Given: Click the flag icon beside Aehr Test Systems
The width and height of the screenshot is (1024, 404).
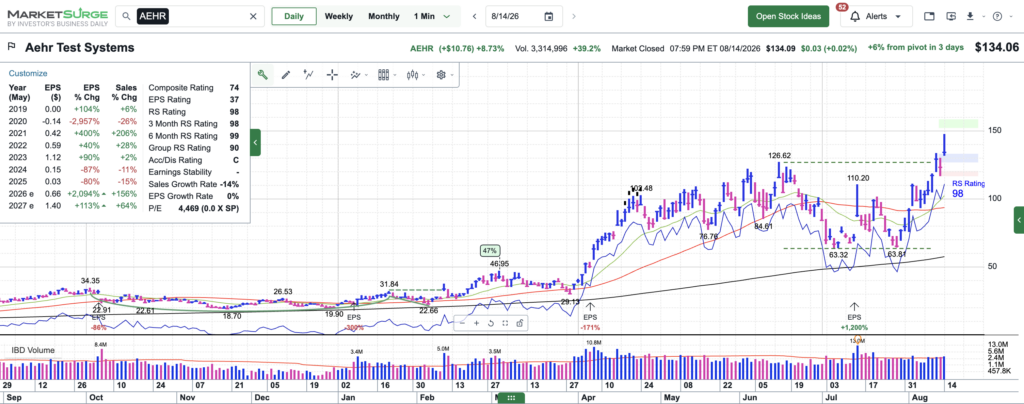Looking at the screenshot, I should pyautogui.click(x=12, y=47).
